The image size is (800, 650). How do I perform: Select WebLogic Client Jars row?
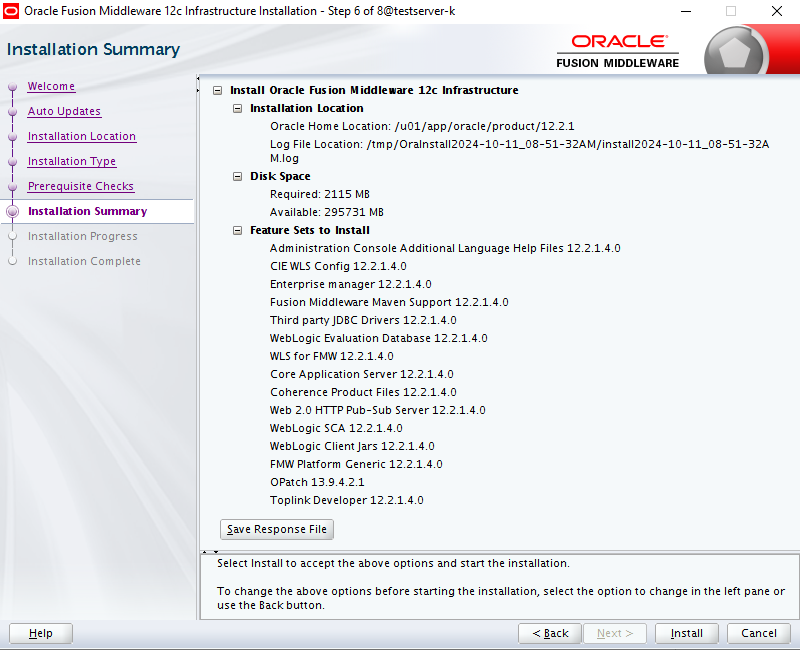pyautogui.click(x=352, y=446)
